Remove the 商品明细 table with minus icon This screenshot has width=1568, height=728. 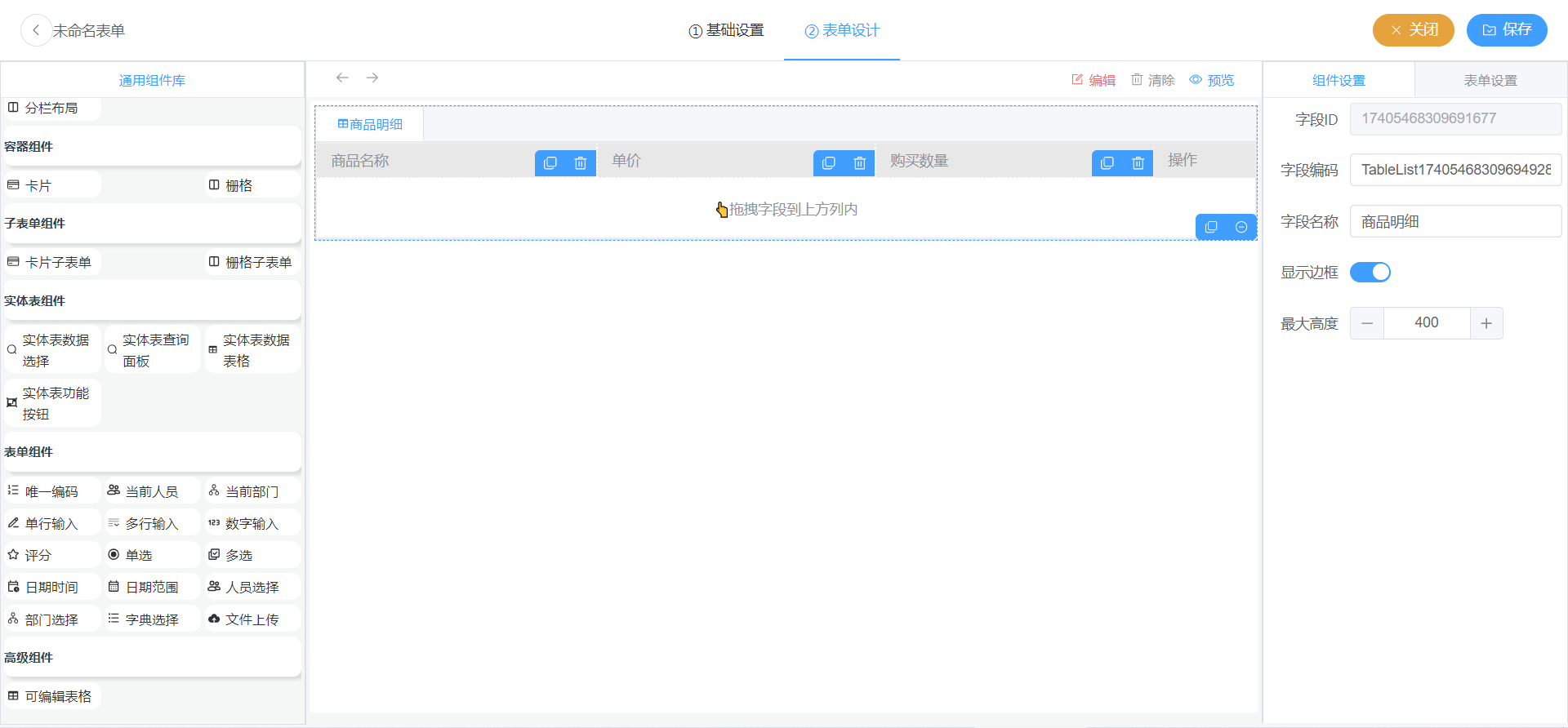point(1241,227)
